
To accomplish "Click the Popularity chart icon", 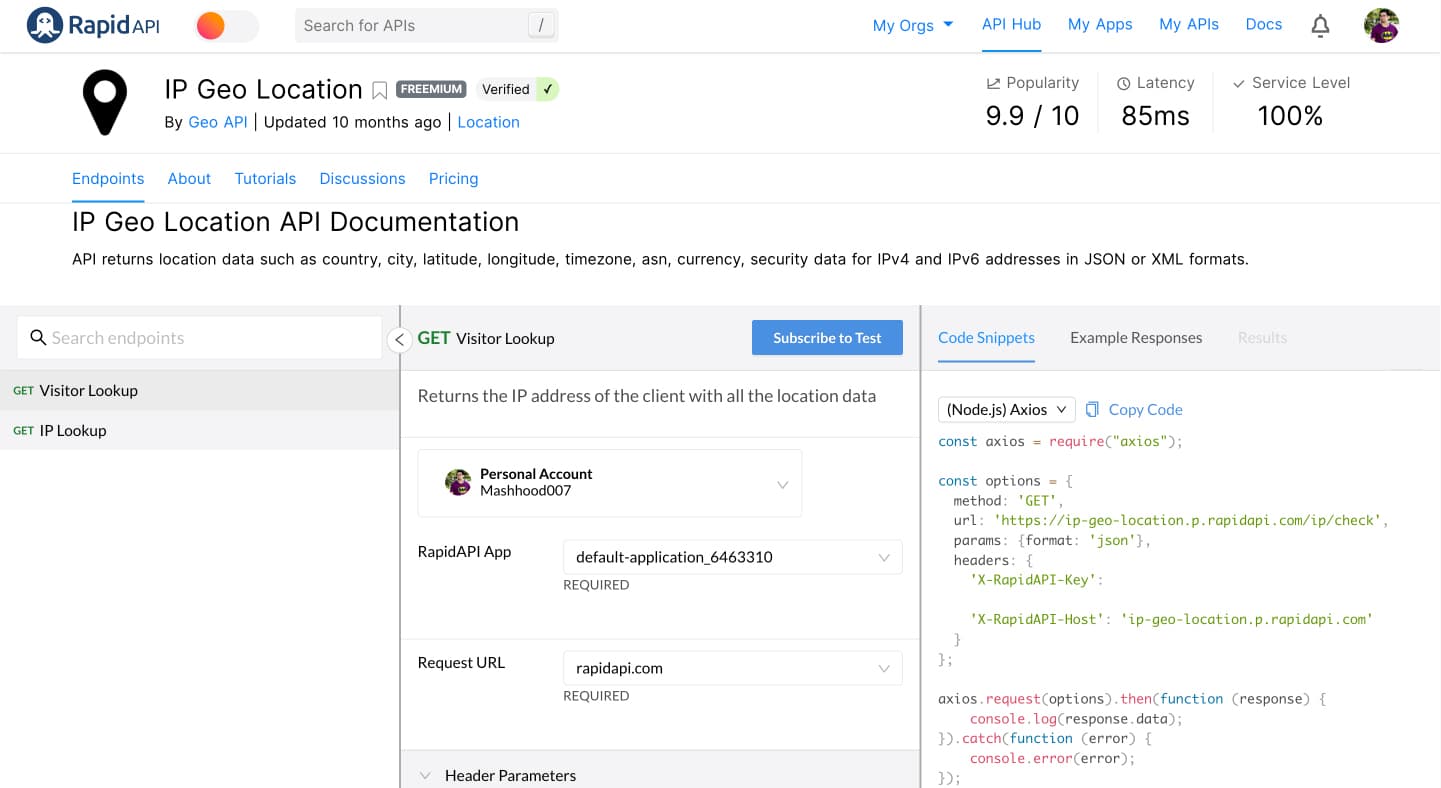I will tap(993, 83).
